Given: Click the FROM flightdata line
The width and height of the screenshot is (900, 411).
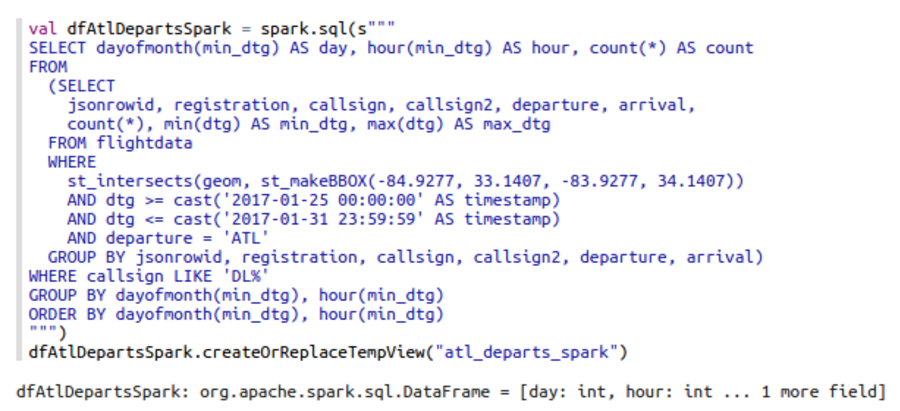Looking at the screenshot, I should (x=120, y=143).
